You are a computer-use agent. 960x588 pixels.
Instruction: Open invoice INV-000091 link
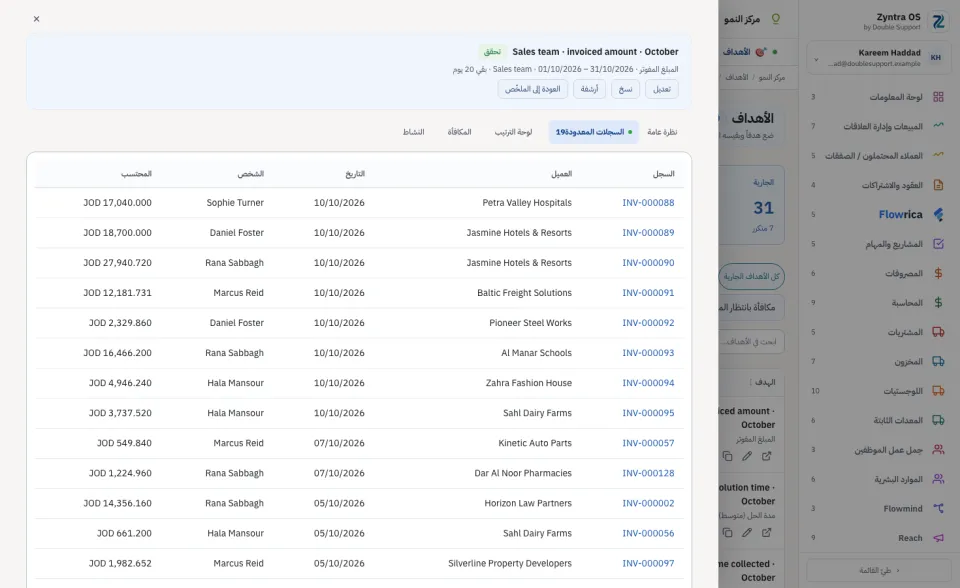click(648, 293)
